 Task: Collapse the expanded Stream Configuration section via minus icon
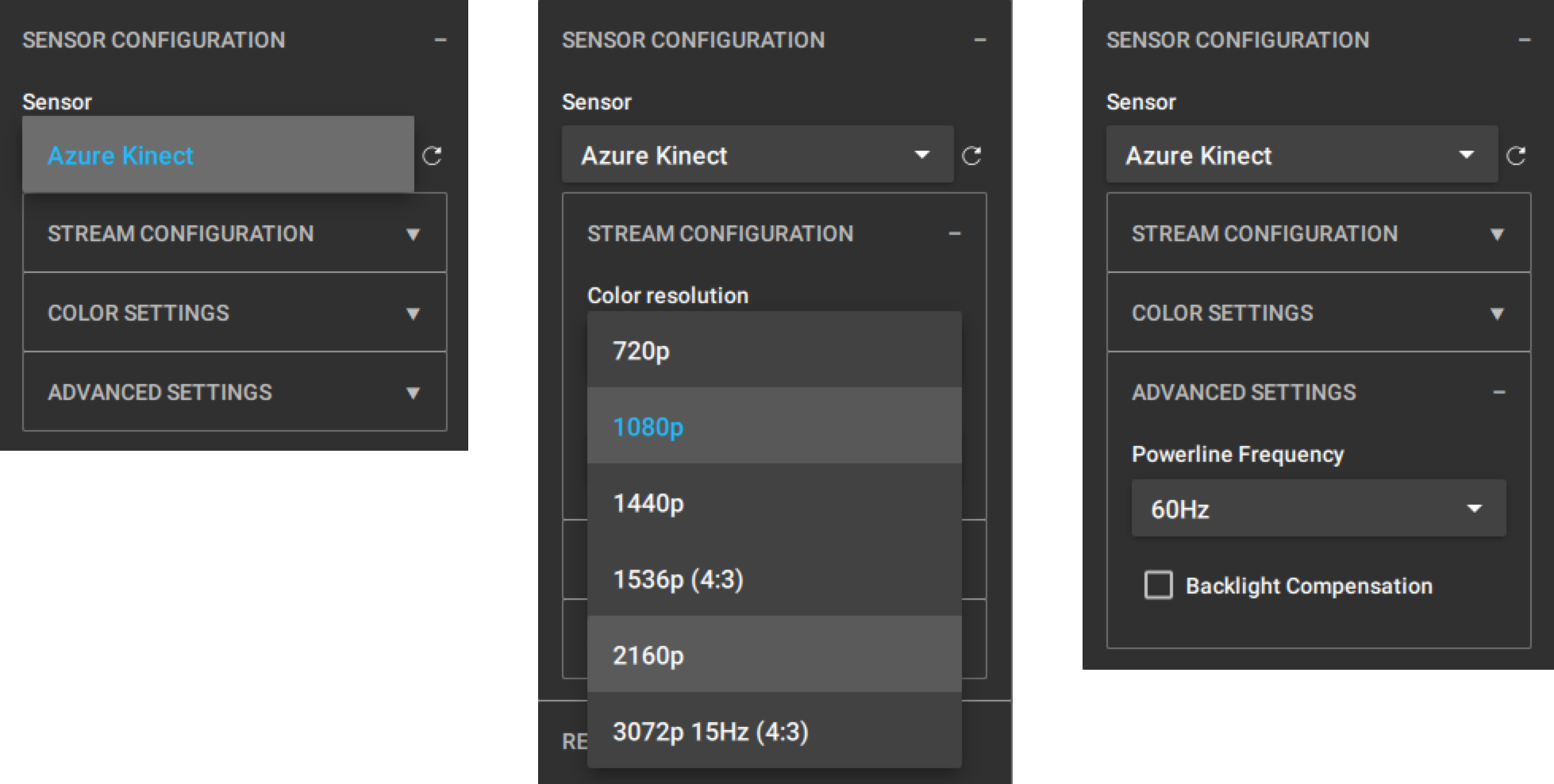pos(955,233)
